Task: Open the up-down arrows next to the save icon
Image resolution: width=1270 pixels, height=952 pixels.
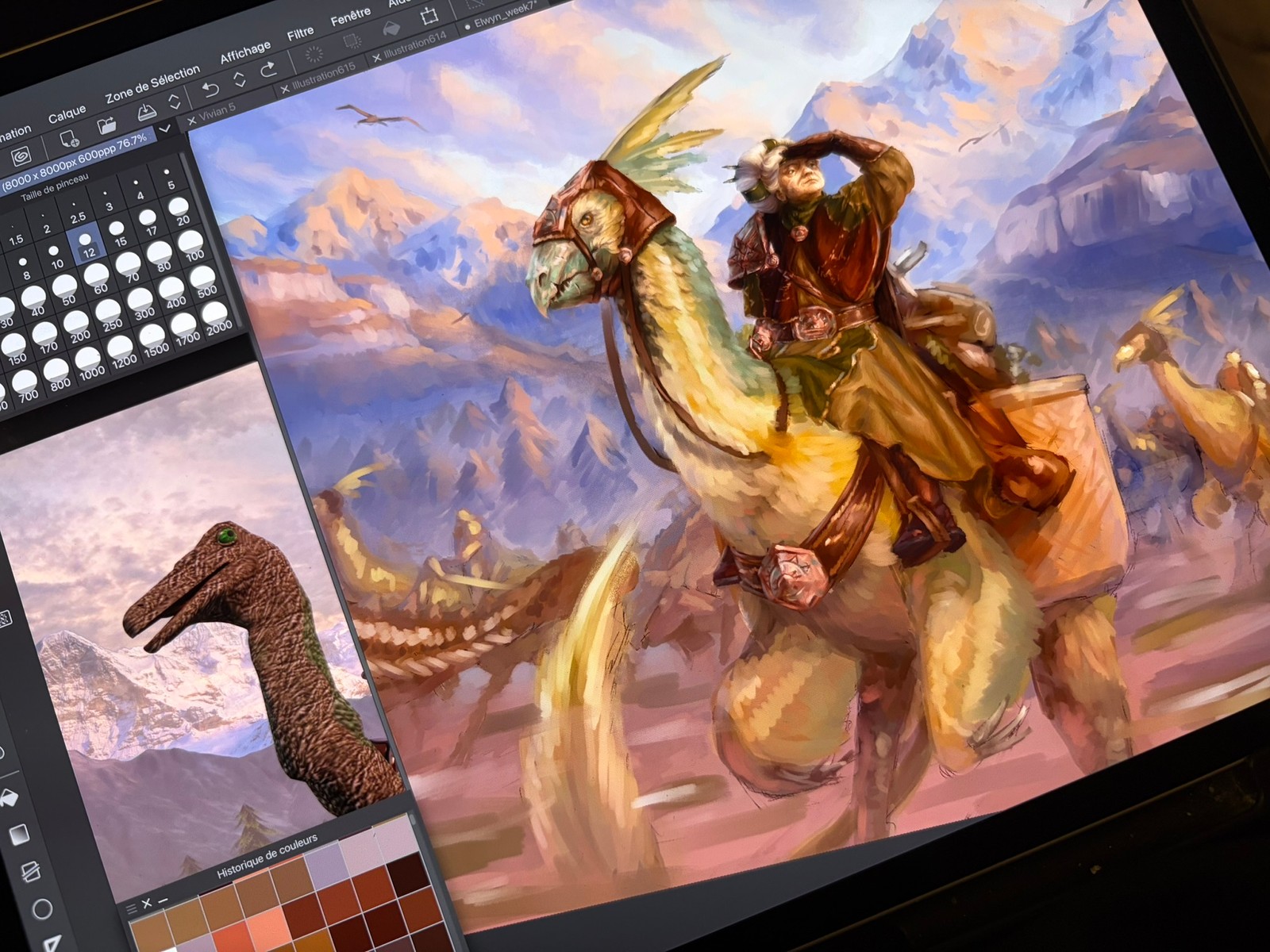Action: 175,102
